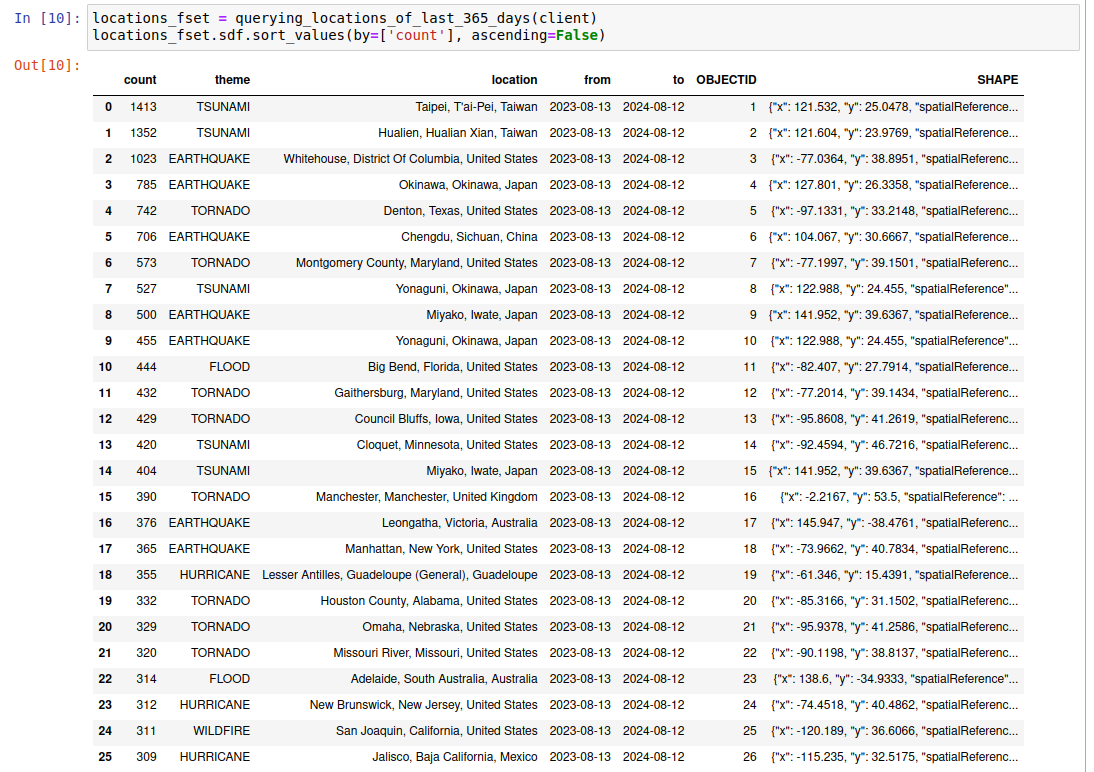Click the WILDFIRE theme cell
The height and width of the screenshot is (772, 1094).
click(221, 731)
